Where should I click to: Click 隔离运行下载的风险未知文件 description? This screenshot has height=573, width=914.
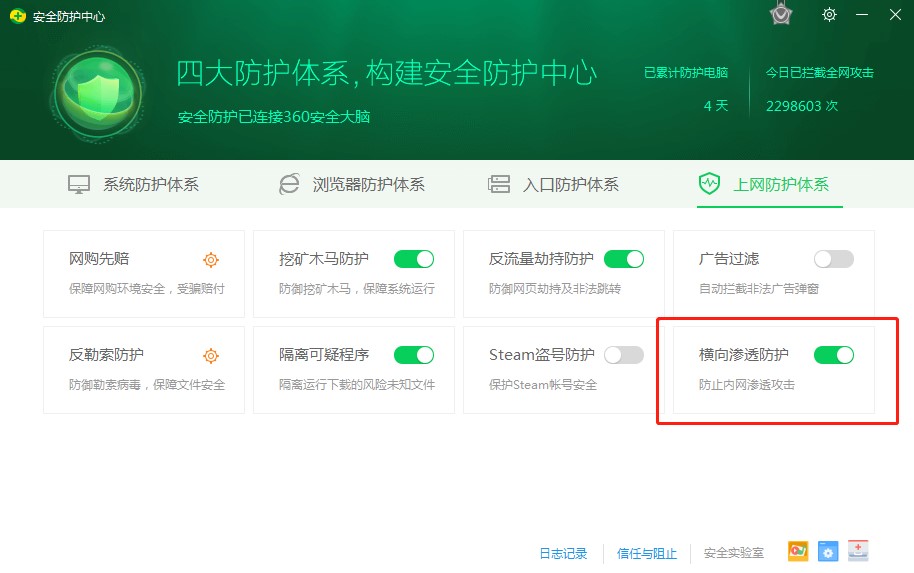(357, 385)
